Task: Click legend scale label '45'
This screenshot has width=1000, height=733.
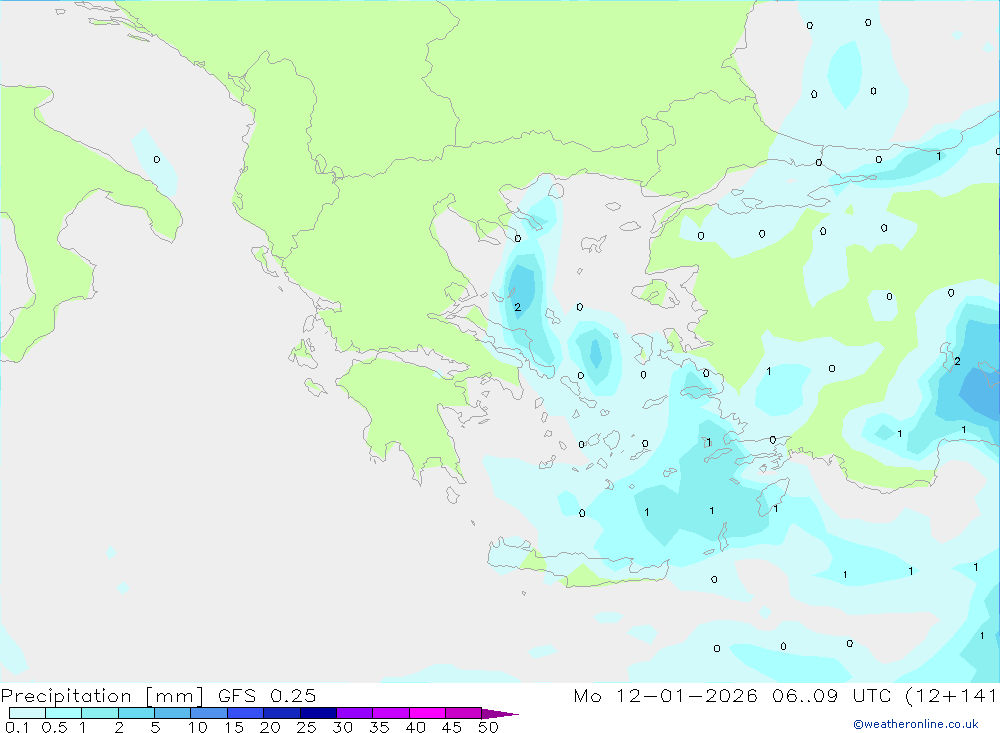Action: pyautogui.click(x=452, y=727)
